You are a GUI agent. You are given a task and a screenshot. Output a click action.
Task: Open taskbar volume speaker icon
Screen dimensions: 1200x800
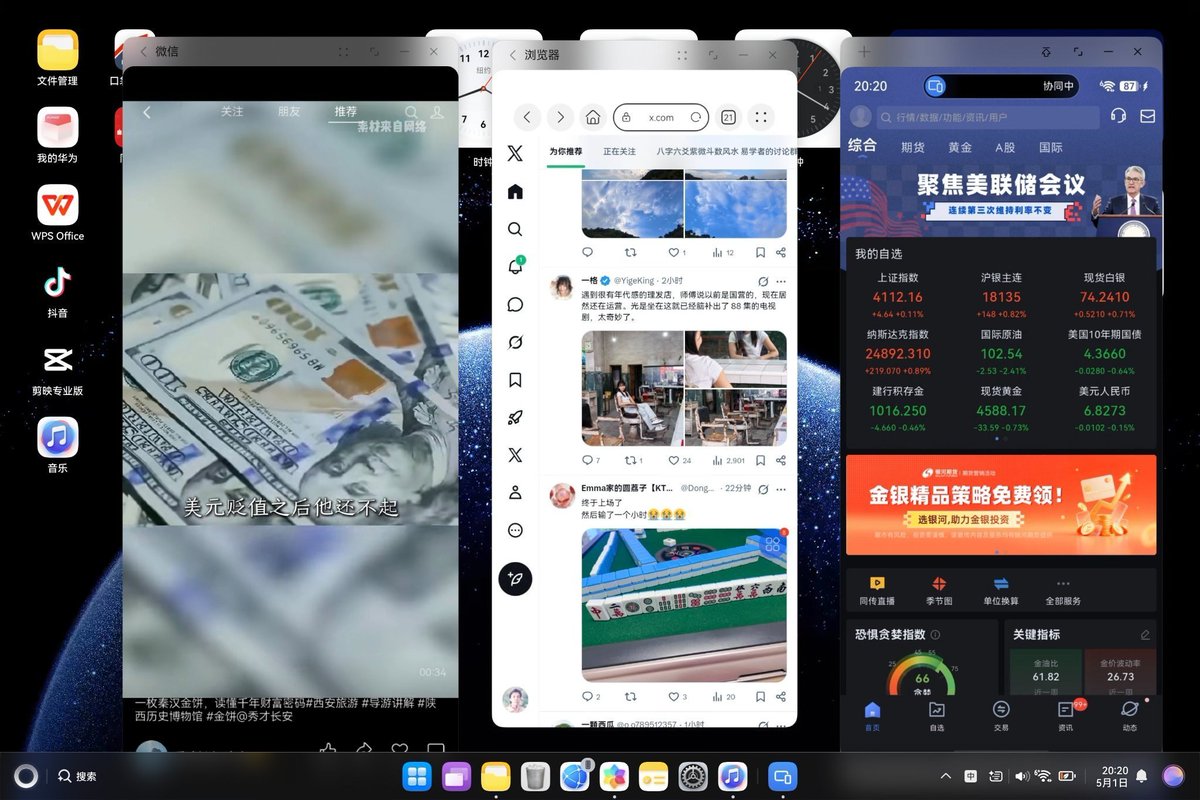pyautogui.click(x=1021, y=776)
